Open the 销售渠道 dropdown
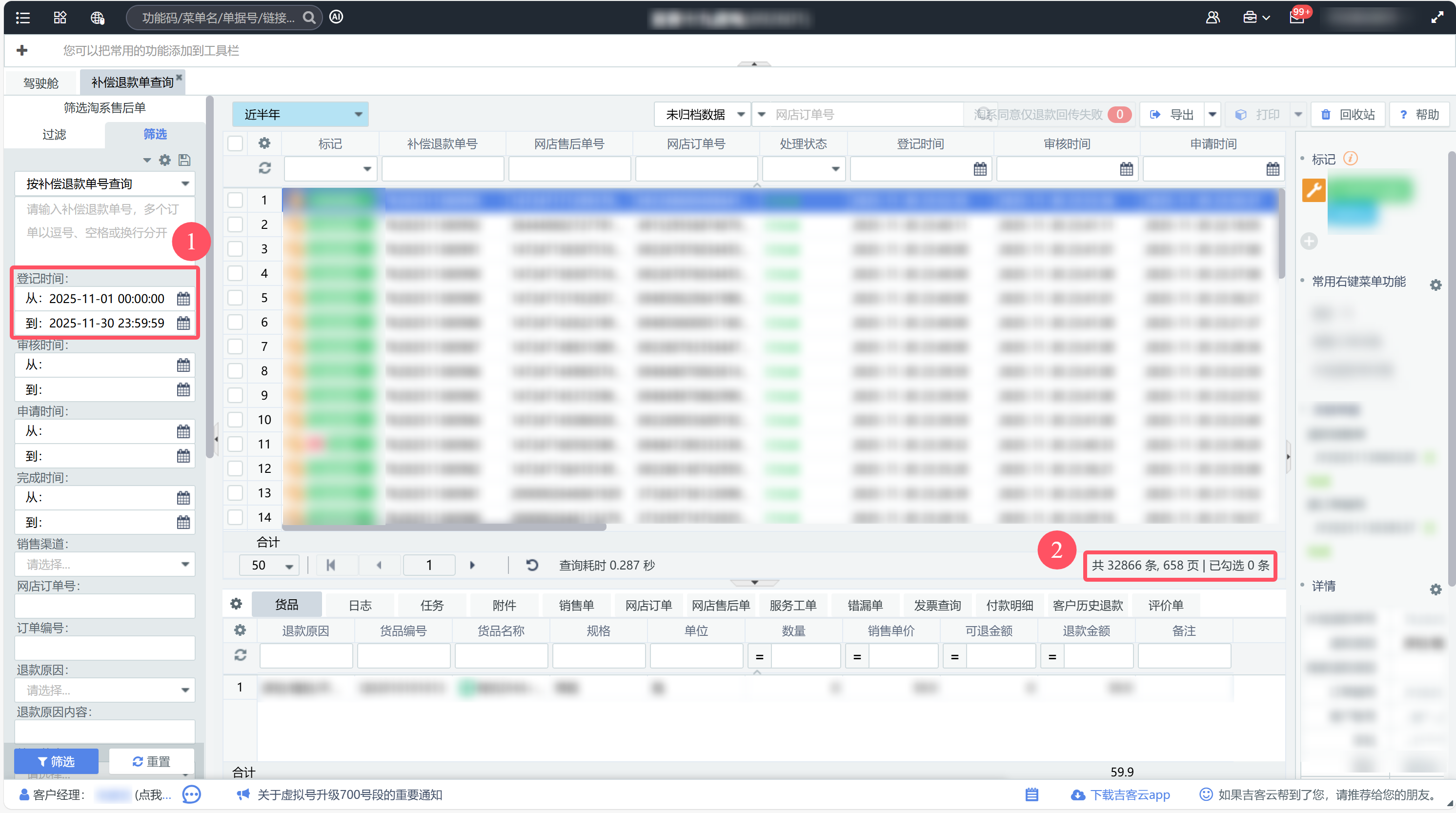 [x=105, y=564]
